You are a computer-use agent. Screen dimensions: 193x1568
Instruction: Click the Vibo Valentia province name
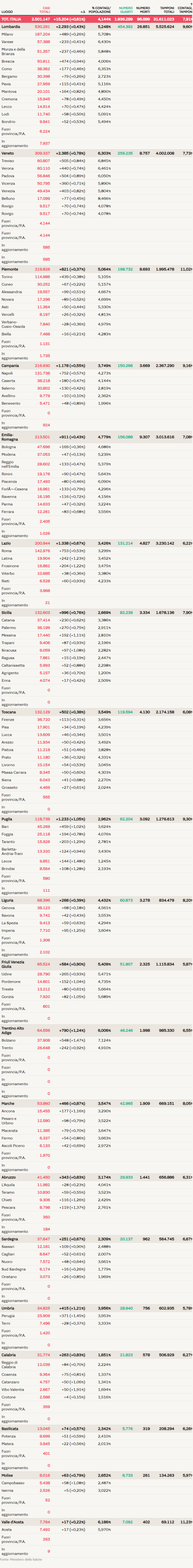click(12, 1390)
